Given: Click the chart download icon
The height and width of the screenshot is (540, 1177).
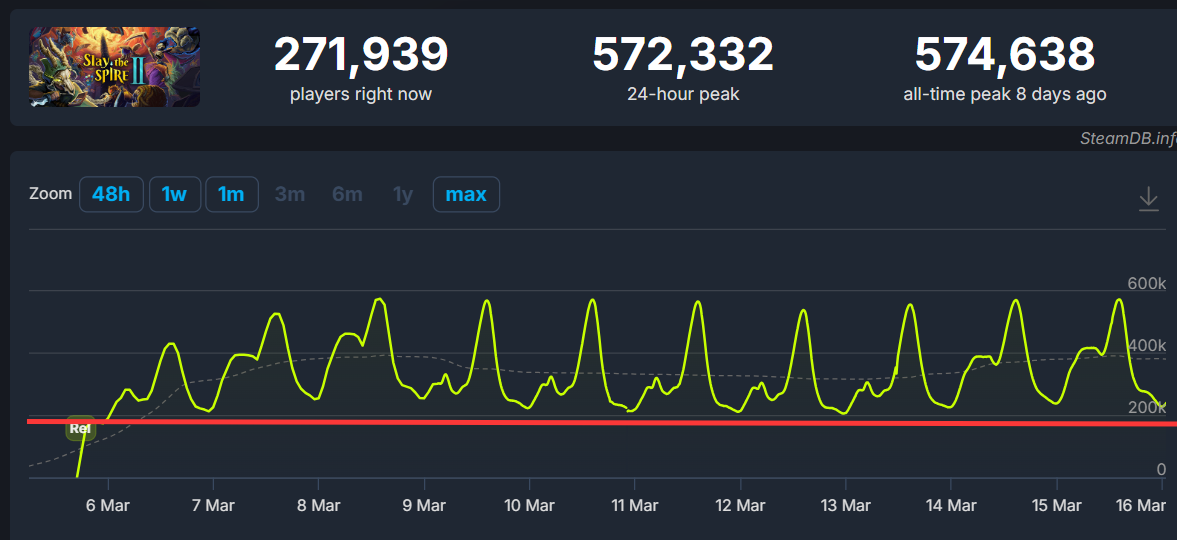Looking at the screenshot, I should click(1149, 198).
